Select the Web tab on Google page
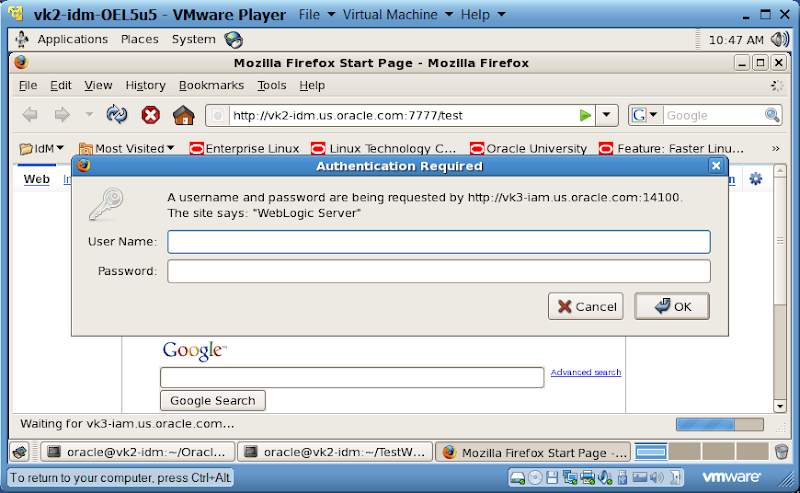Viewport: 800px width, 493px height. (x=37, y=179)
